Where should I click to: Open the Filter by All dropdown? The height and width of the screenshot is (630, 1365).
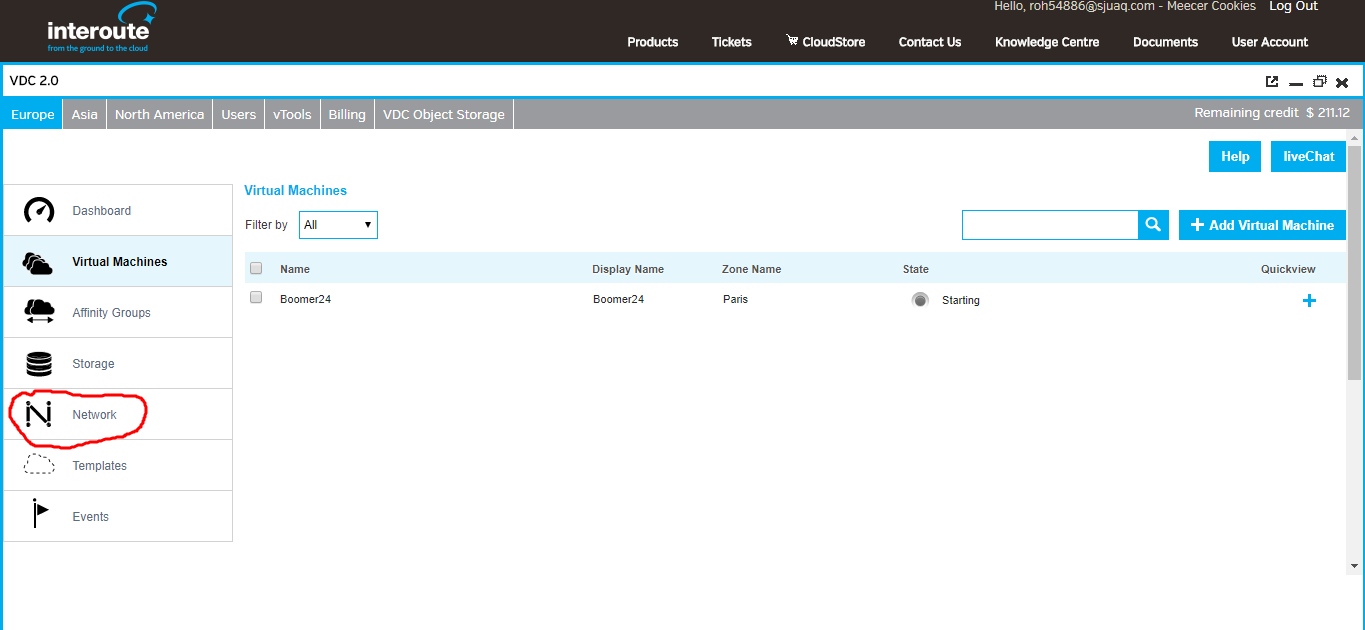pos(338,225)
